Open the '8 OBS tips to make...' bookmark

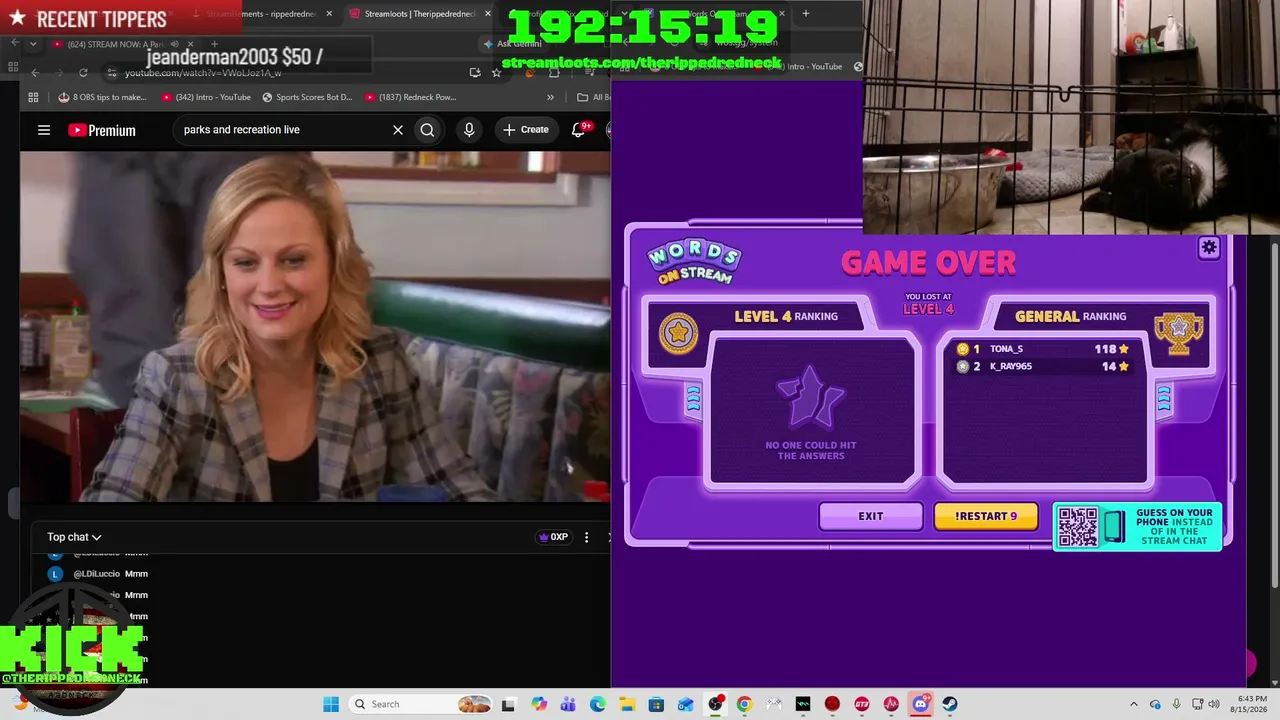pyautogui.click(x=103, y=97)
